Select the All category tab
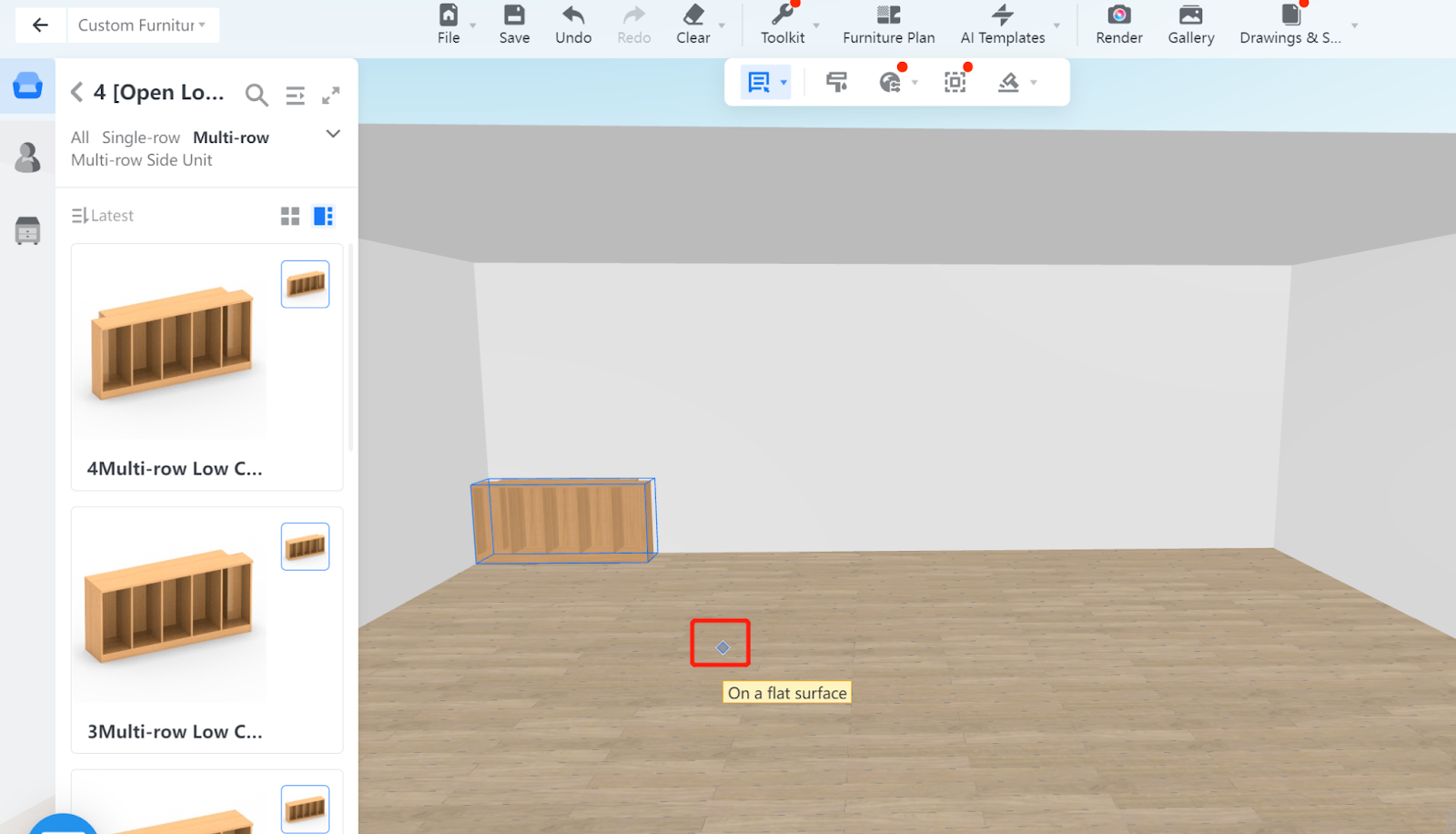Viewport: 1456px width, 834px height. [x=80, y=137]
